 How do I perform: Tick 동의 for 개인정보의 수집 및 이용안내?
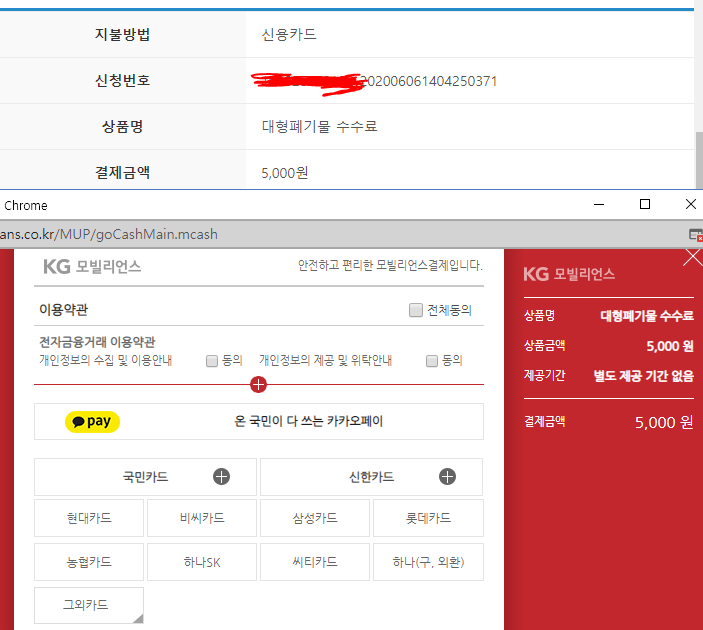[212, 361]
